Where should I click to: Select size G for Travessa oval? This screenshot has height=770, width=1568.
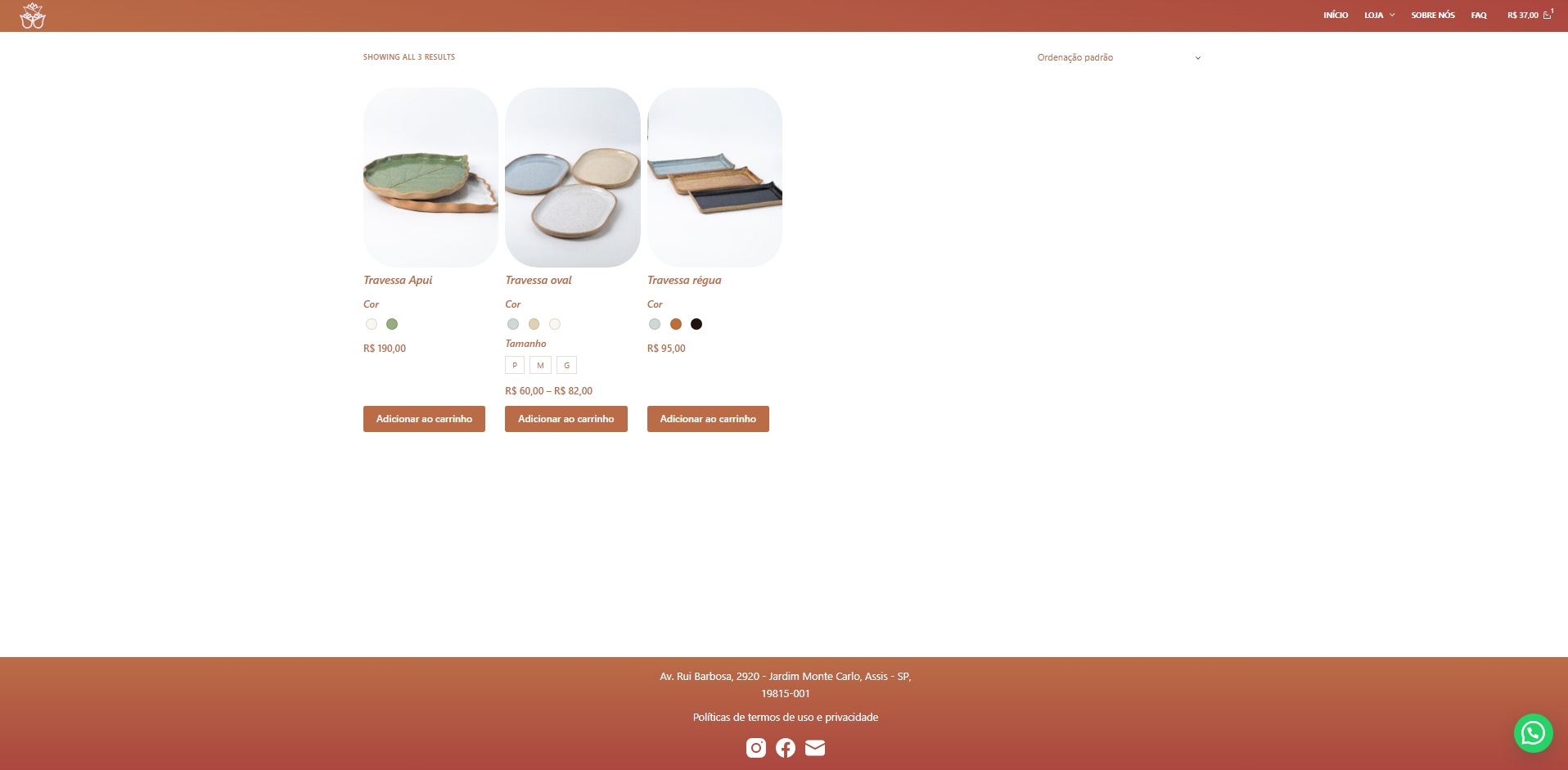[x=566, y=365]
